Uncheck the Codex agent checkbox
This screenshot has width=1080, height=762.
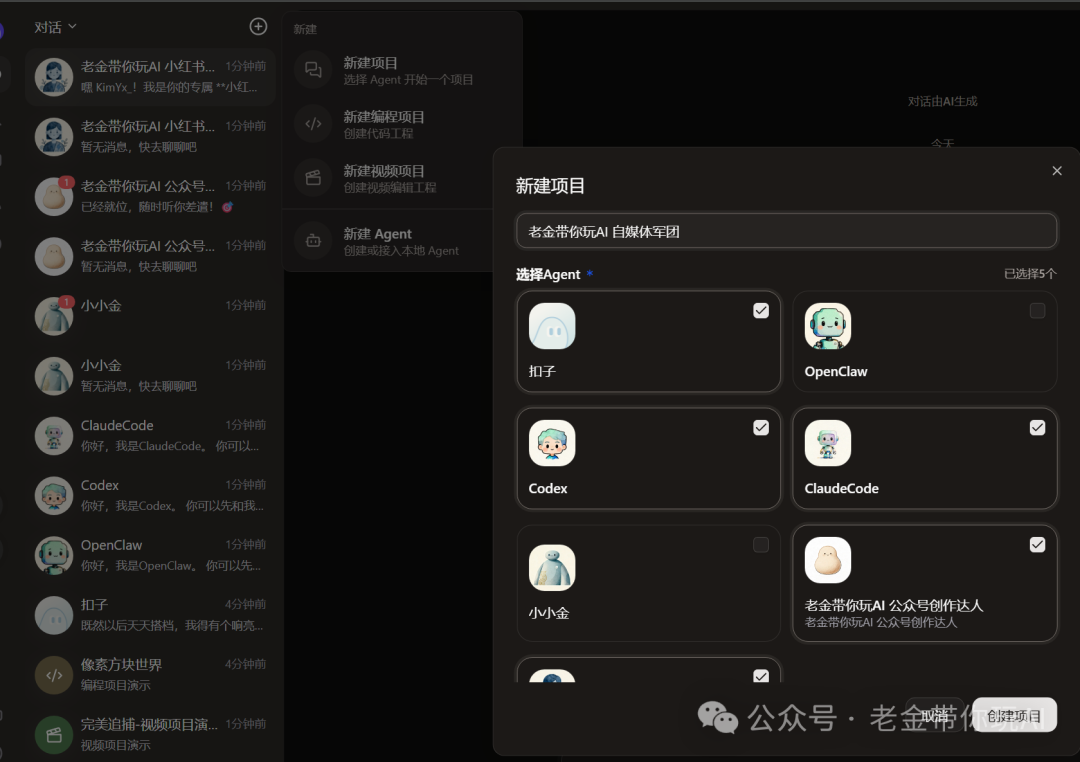coord(761,428)
